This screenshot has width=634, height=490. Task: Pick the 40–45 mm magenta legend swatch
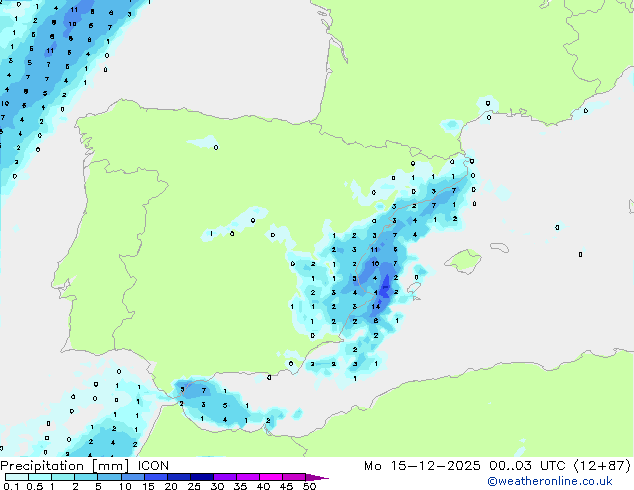coord(271,477)
